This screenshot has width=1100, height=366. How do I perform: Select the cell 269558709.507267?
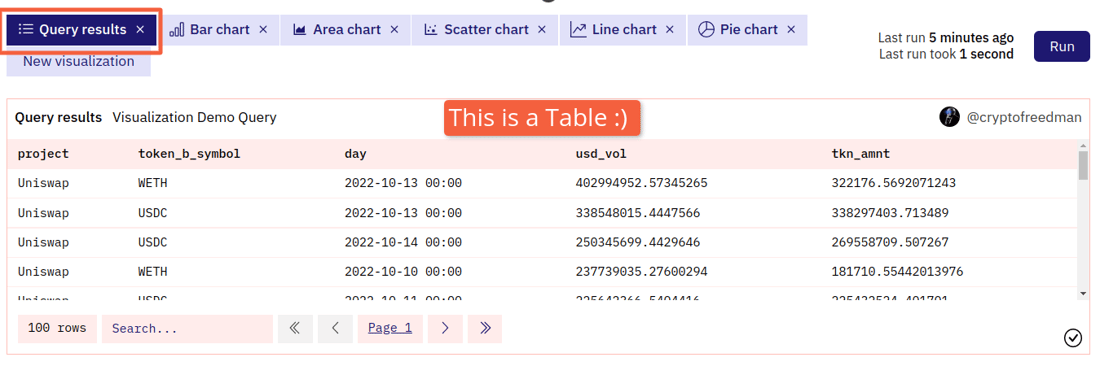coord(890,243)
